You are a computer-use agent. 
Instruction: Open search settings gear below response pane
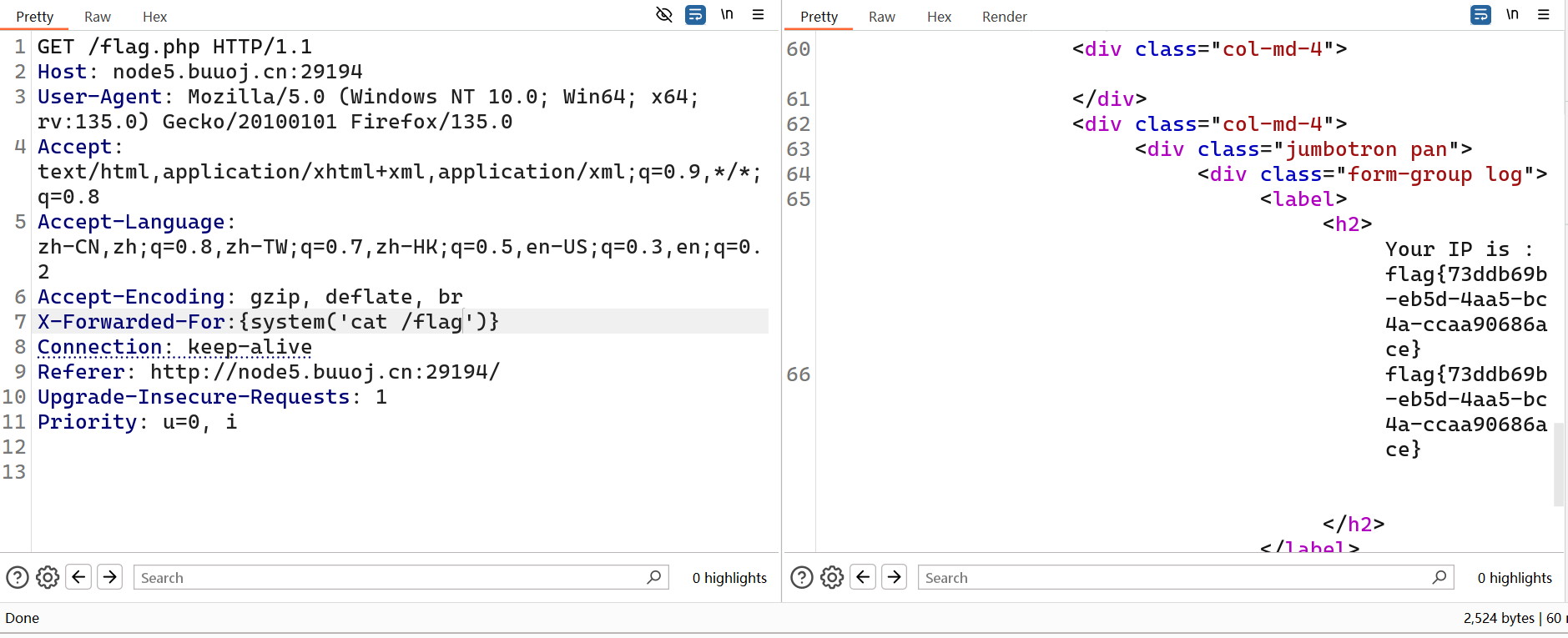click(832, 577)
